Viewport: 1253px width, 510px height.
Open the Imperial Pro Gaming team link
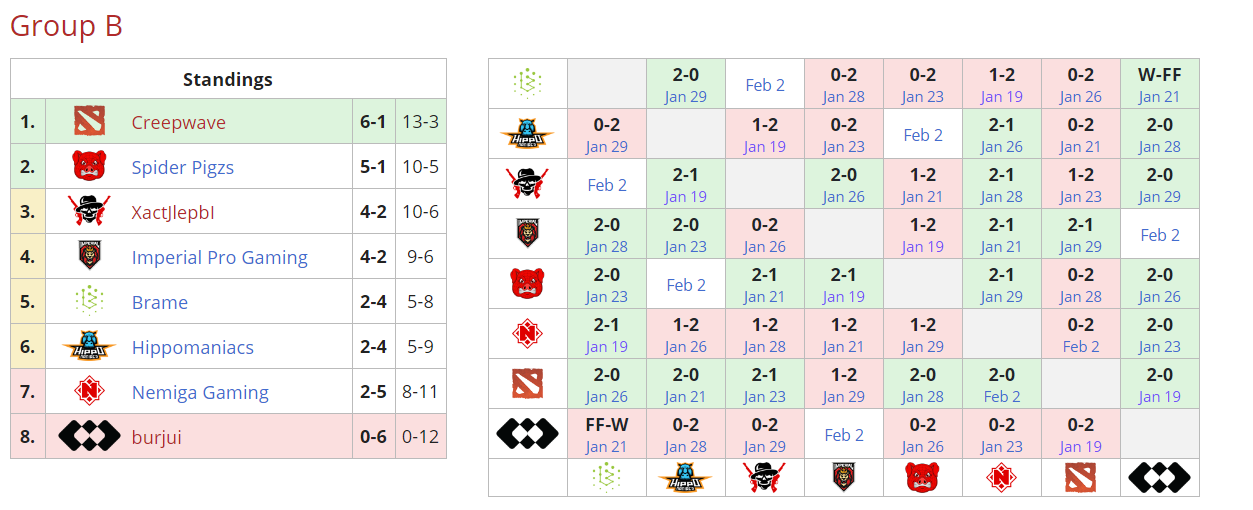219,258
